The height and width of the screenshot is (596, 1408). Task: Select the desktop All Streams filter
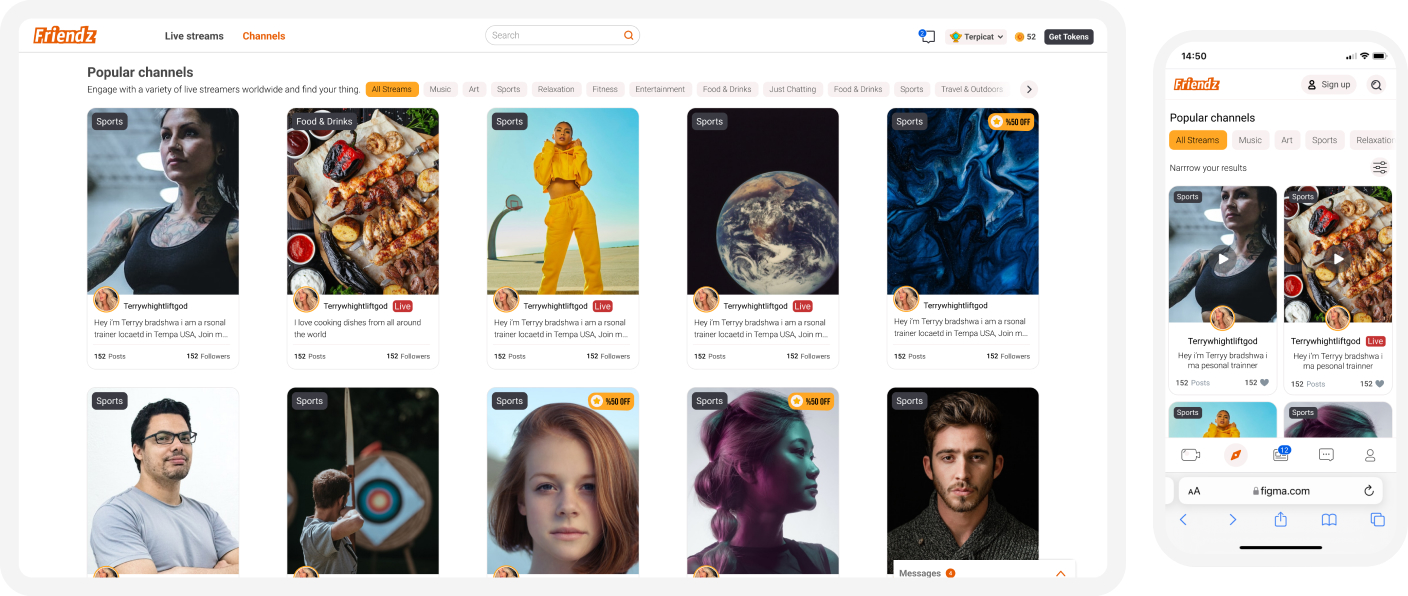[x=392, y=89]
